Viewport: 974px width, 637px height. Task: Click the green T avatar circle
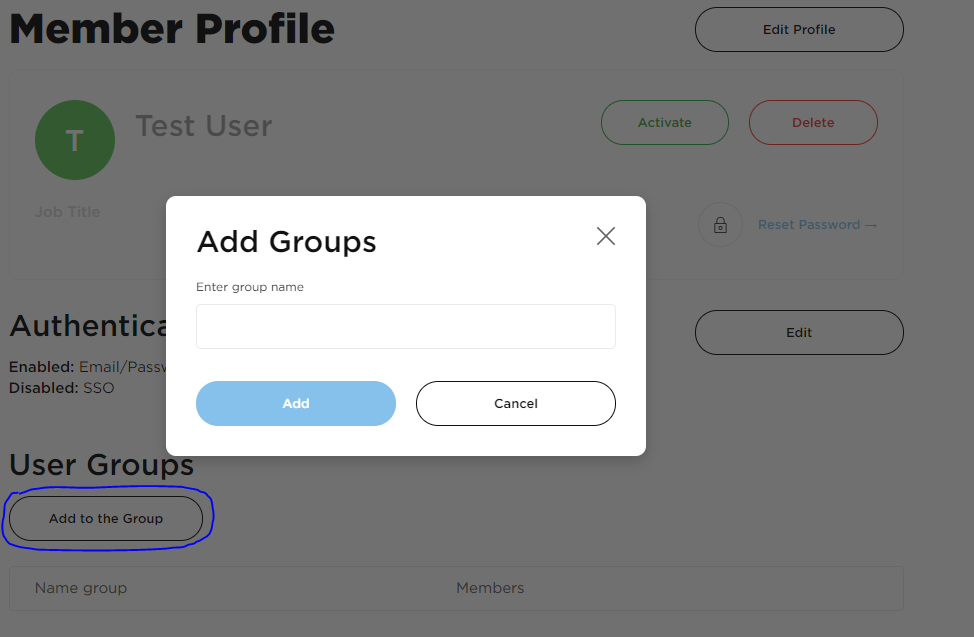pos(75,140)
